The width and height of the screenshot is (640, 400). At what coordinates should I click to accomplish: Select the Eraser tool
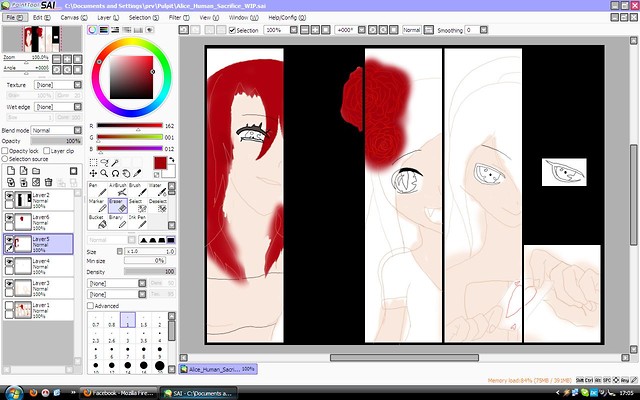click(x=118, y=206)
